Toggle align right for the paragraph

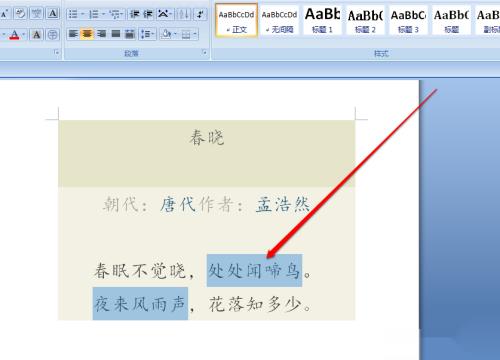[x=101, y=34]
